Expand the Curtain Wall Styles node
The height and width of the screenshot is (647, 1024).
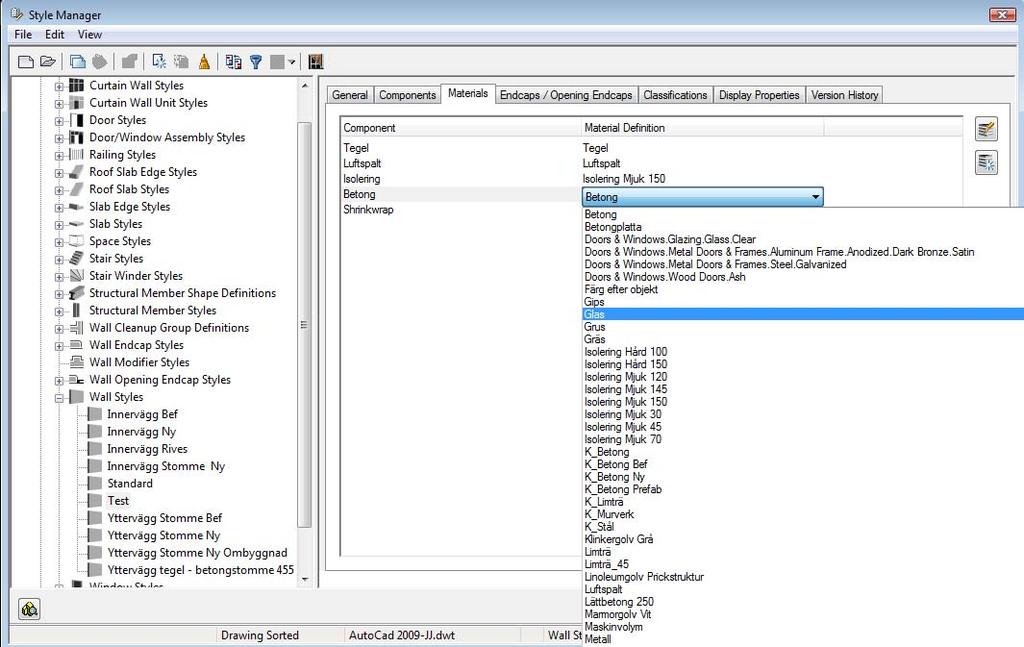pos(59,86)
